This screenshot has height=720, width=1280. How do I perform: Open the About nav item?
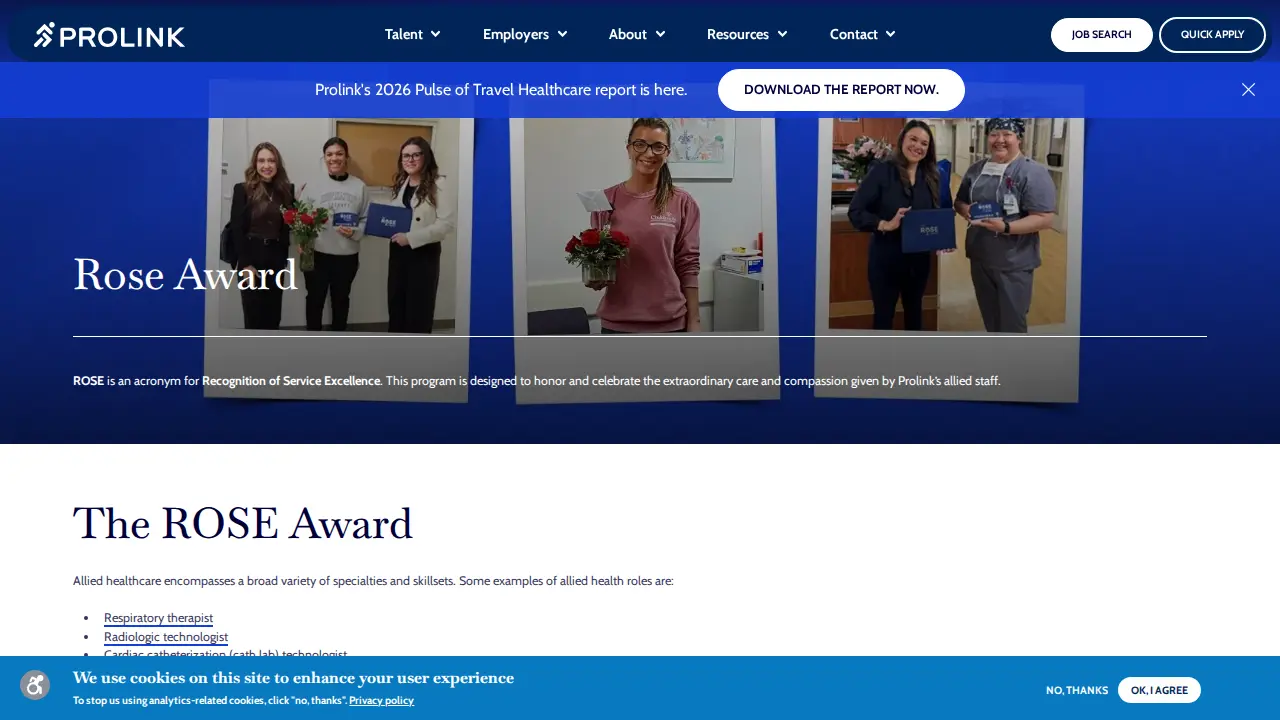tap(628, 34)
